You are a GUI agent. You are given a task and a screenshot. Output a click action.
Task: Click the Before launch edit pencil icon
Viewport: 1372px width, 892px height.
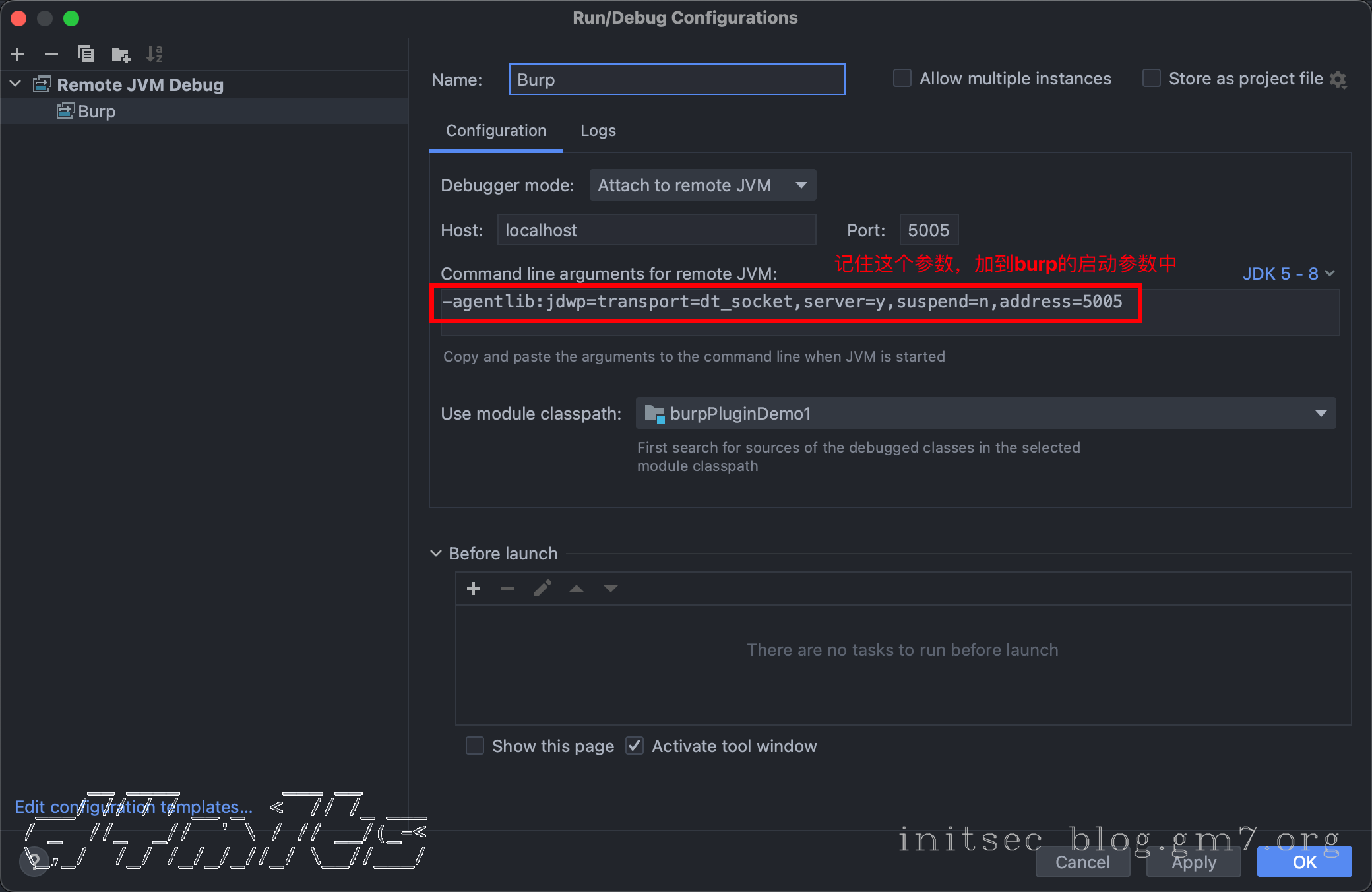click(x=542, y=589)
